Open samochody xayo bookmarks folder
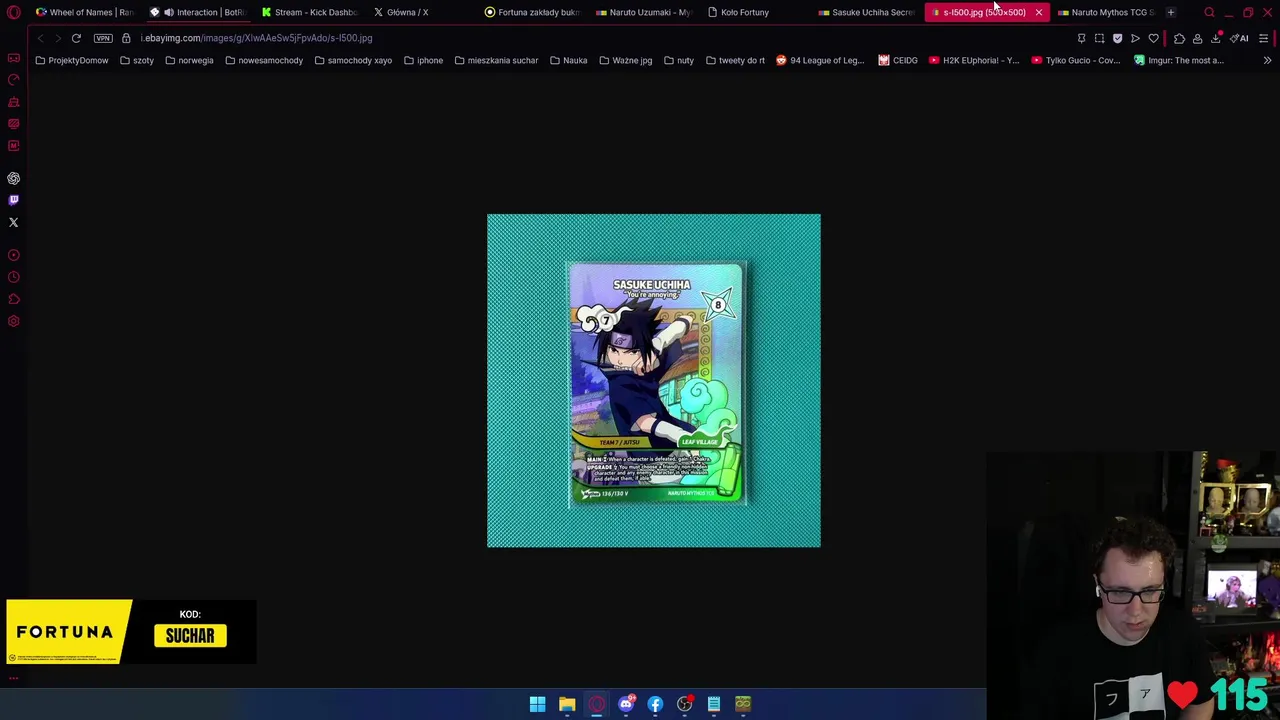 pos(353,60)
